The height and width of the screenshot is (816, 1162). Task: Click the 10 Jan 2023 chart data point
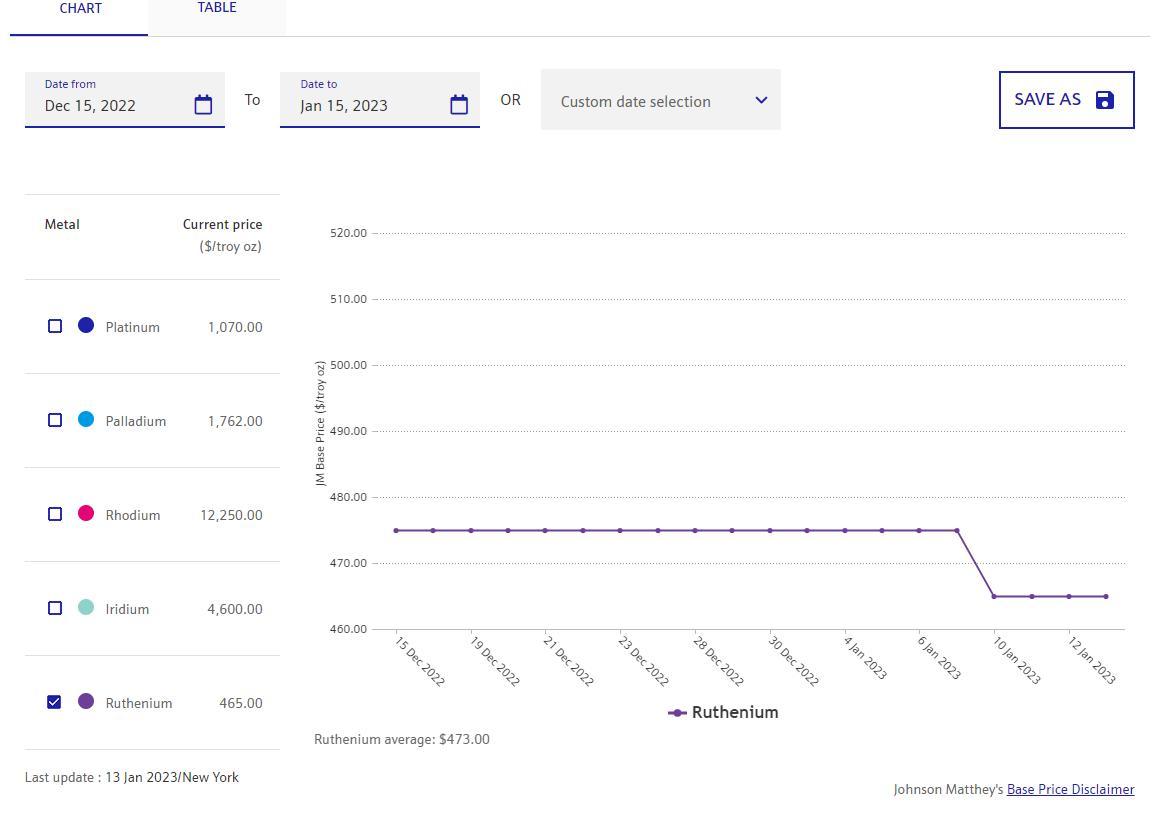click(994, 597)
